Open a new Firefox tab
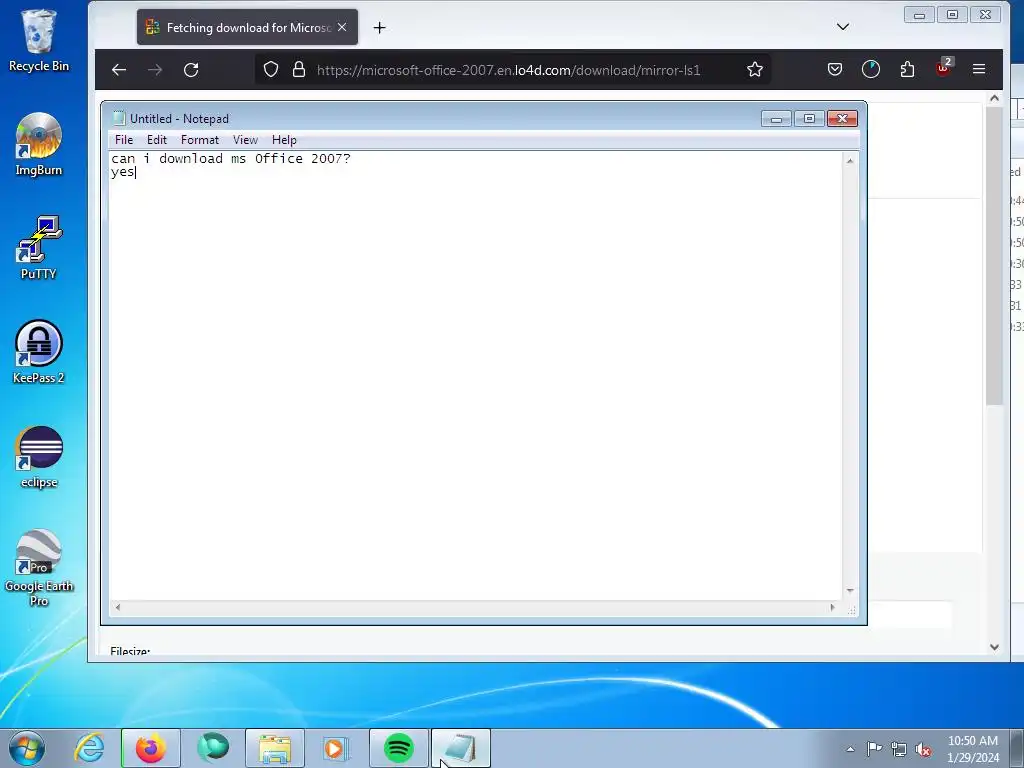Image resolution: width=1024 pixels, height=768 pixels. tap(379, 27)
